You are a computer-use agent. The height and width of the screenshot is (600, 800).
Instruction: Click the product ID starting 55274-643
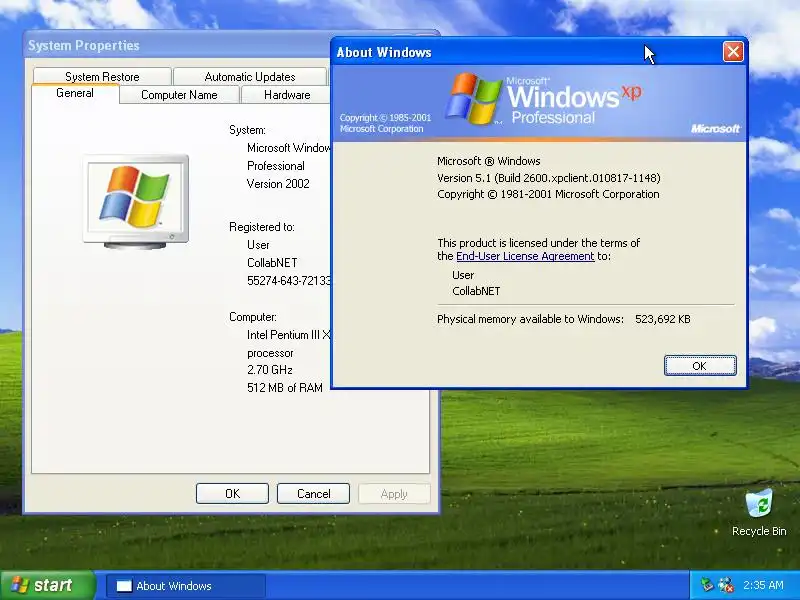coord(289,281)
